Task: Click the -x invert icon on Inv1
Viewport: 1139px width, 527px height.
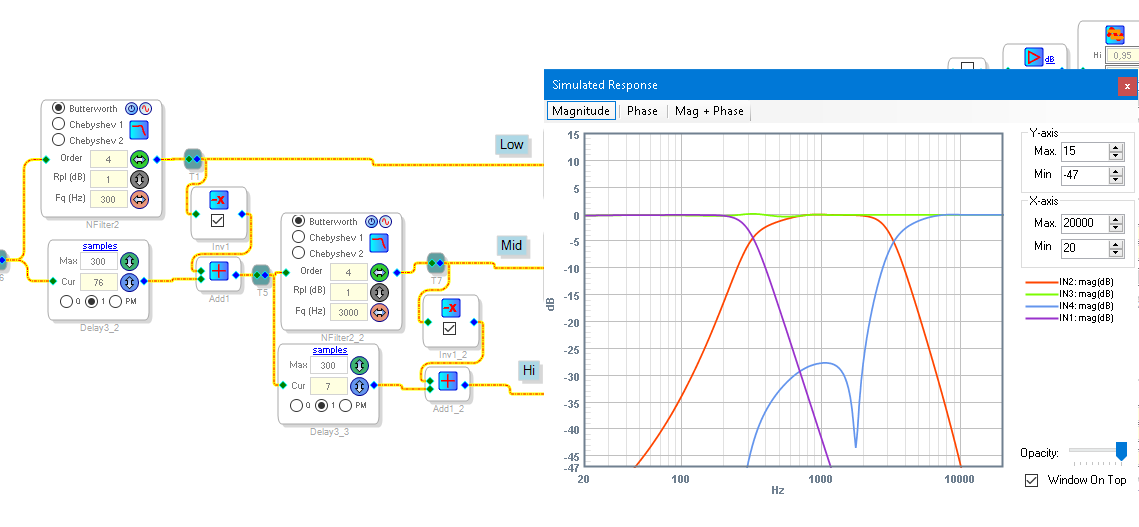Action: coord(218,200)
